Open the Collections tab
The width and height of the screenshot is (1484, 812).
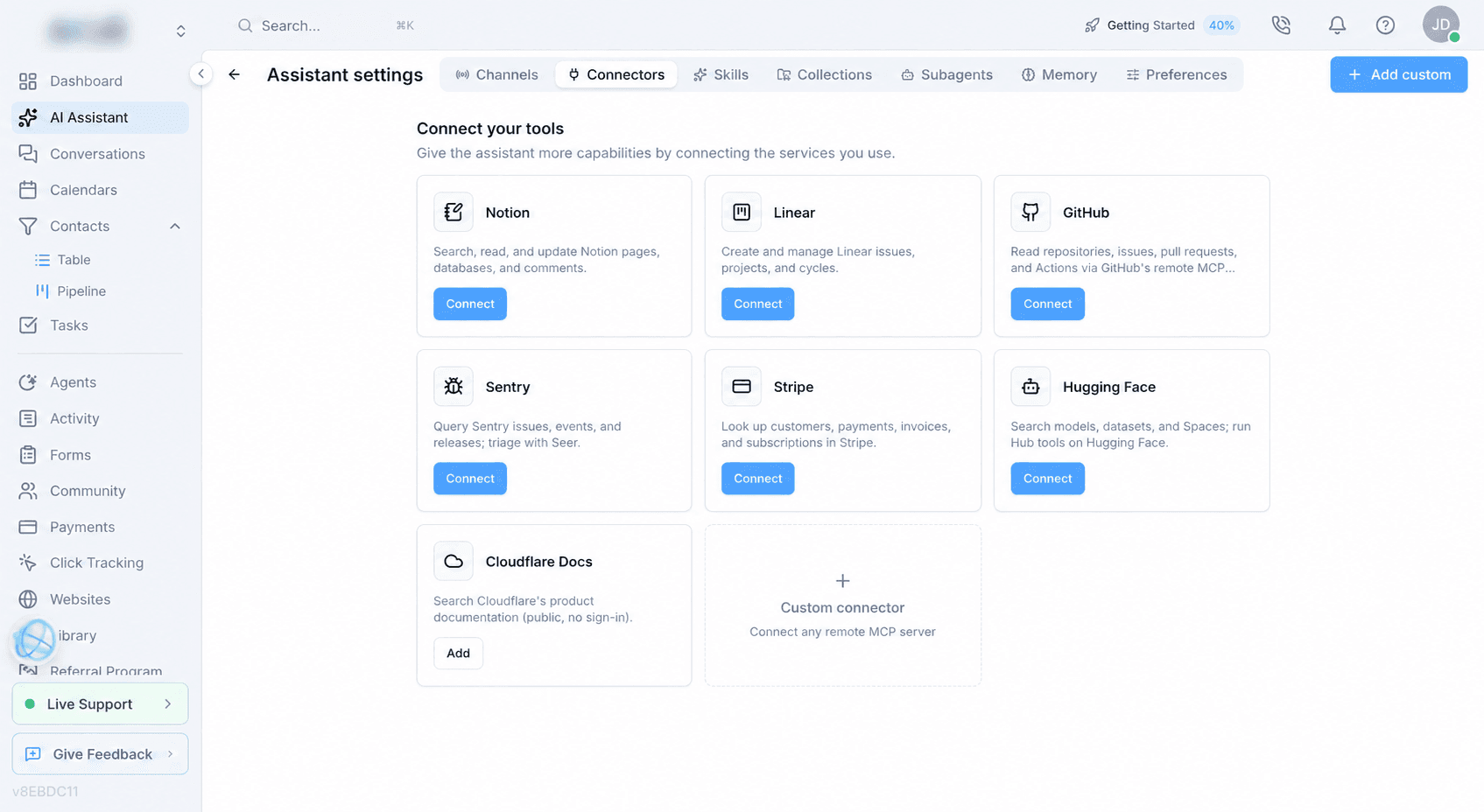pos(825,74)
